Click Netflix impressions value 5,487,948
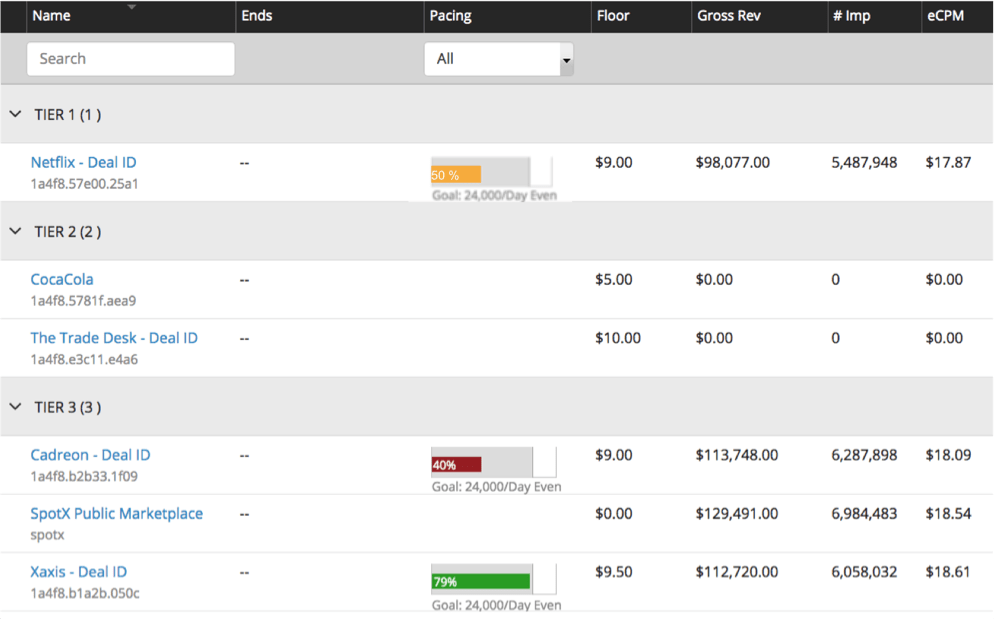 coord(864,163)
